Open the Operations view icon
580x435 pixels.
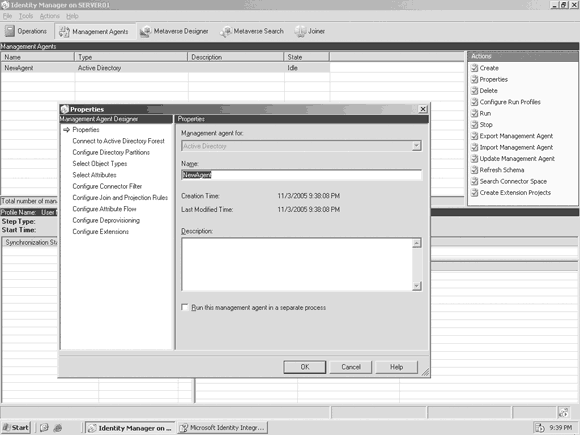(x=10, y=31)
